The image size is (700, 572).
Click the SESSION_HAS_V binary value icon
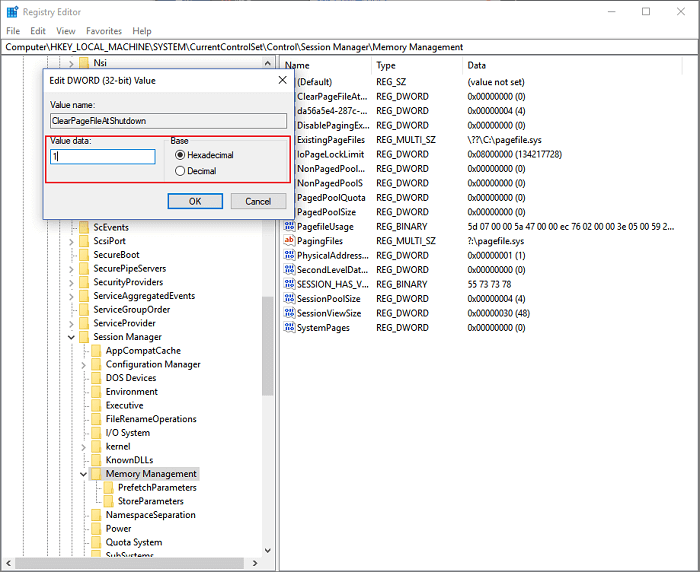[x=289, y=284]
